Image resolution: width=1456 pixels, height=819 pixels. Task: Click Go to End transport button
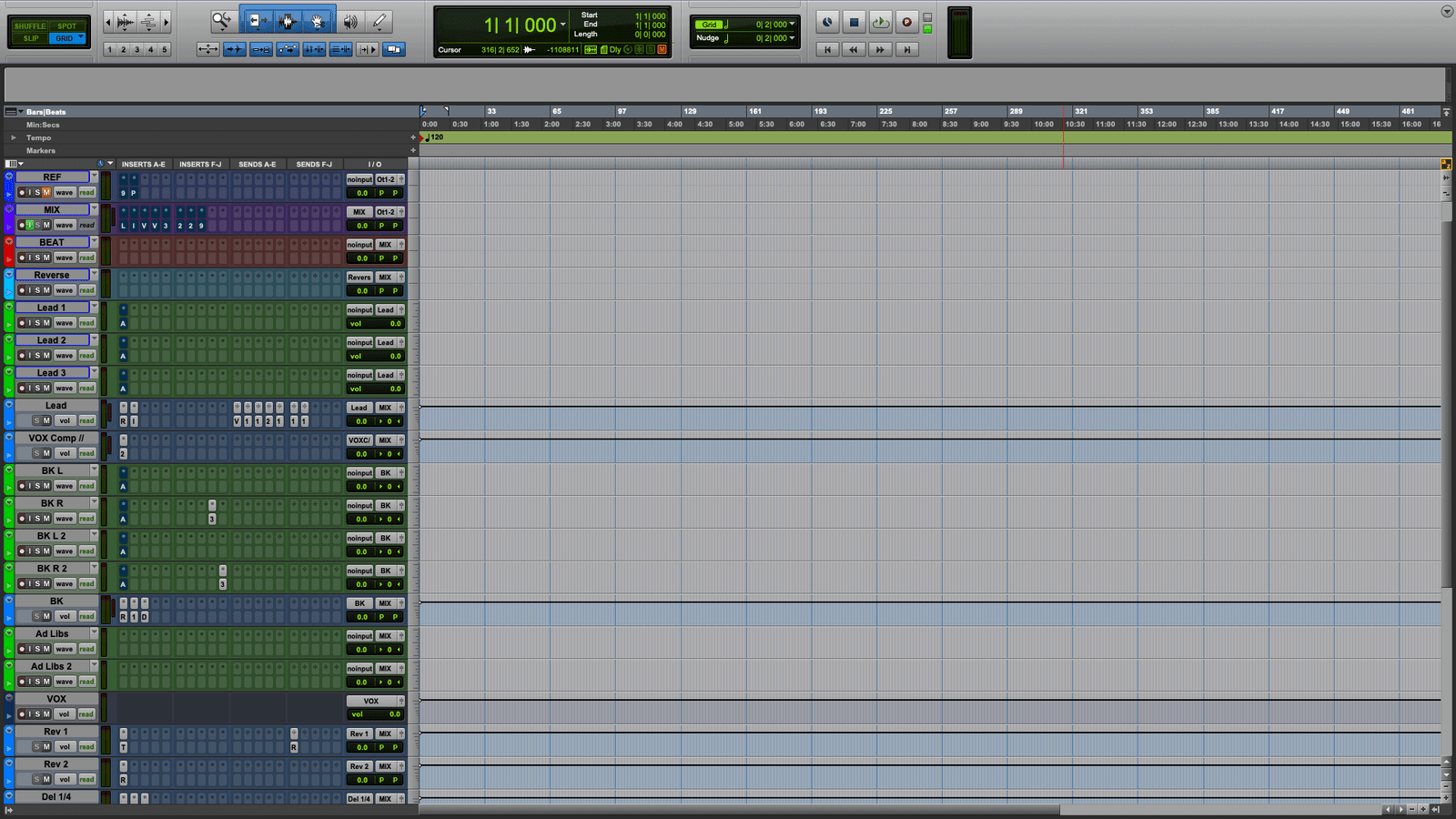coord(906,50)
